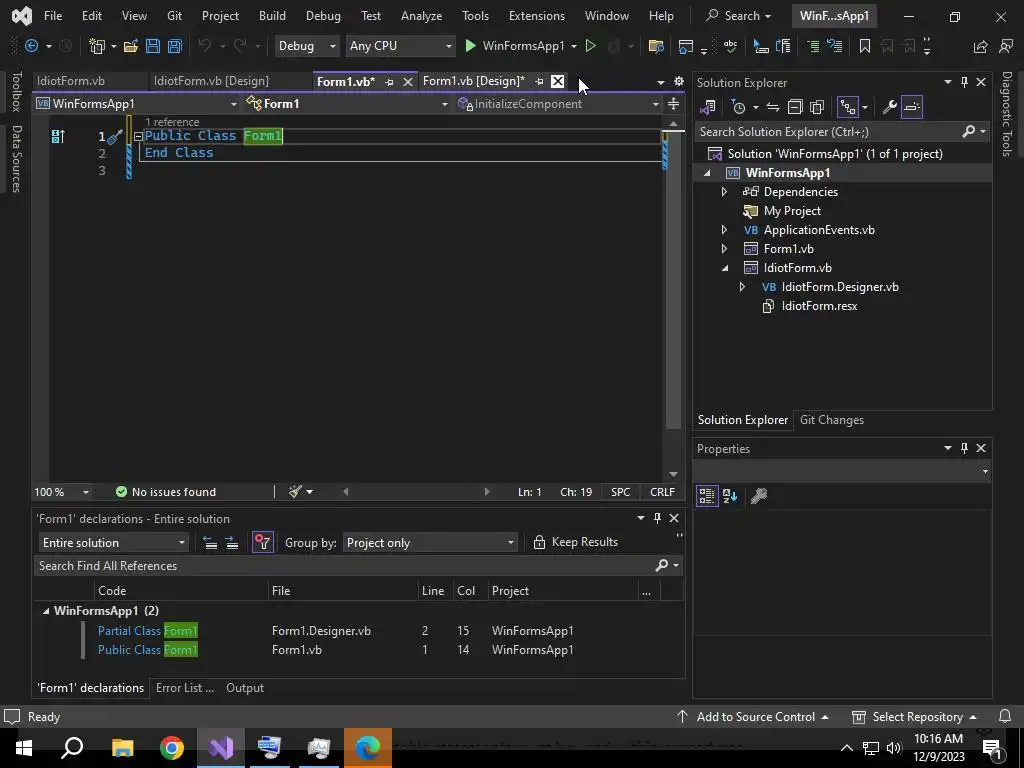Viewport: 1024px width, 768px height.
Task: Start debugging with the green play button
Action: 470,46
